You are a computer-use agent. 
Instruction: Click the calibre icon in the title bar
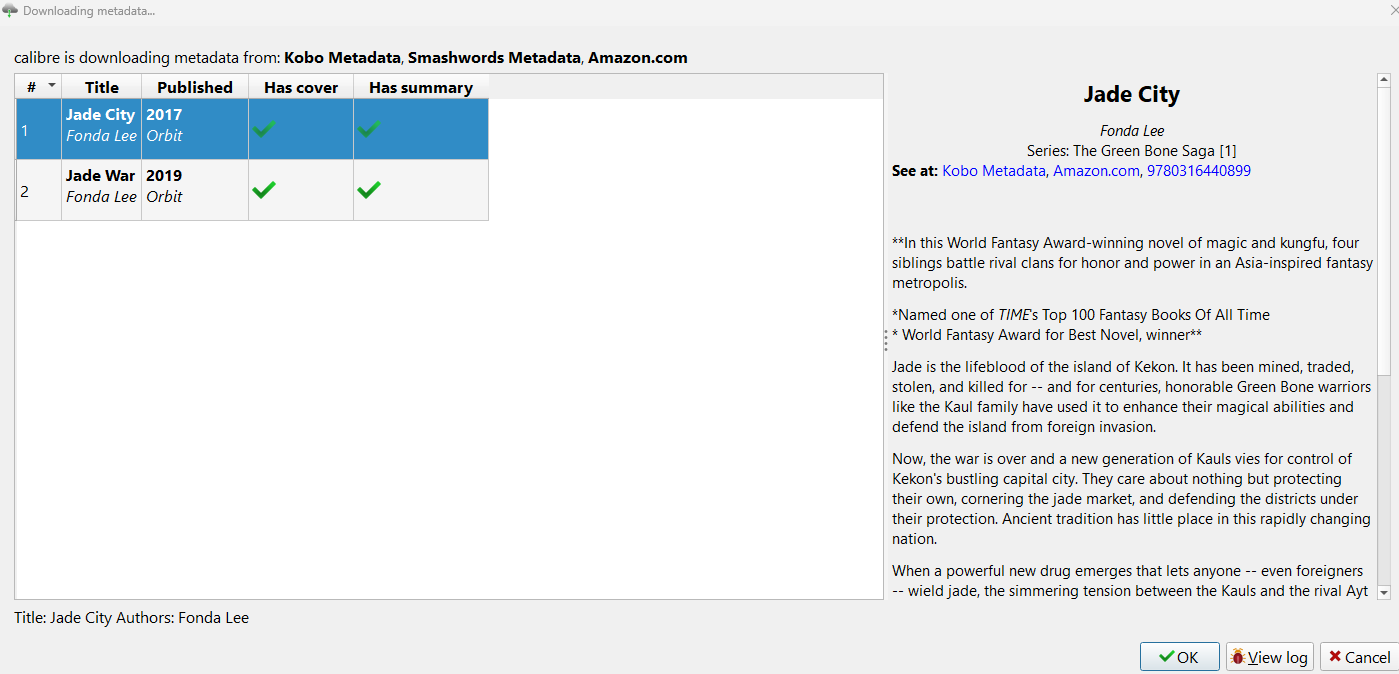point(10,11)
